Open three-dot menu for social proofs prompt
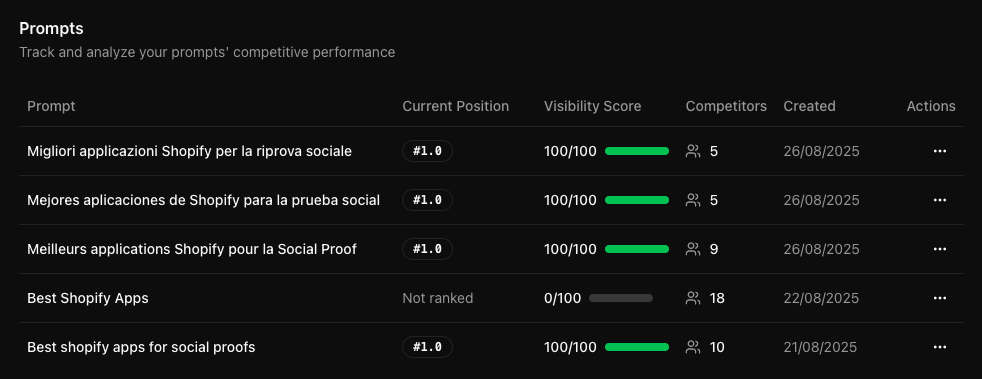Viewport: 982px width, 379px height. [939, 347]
